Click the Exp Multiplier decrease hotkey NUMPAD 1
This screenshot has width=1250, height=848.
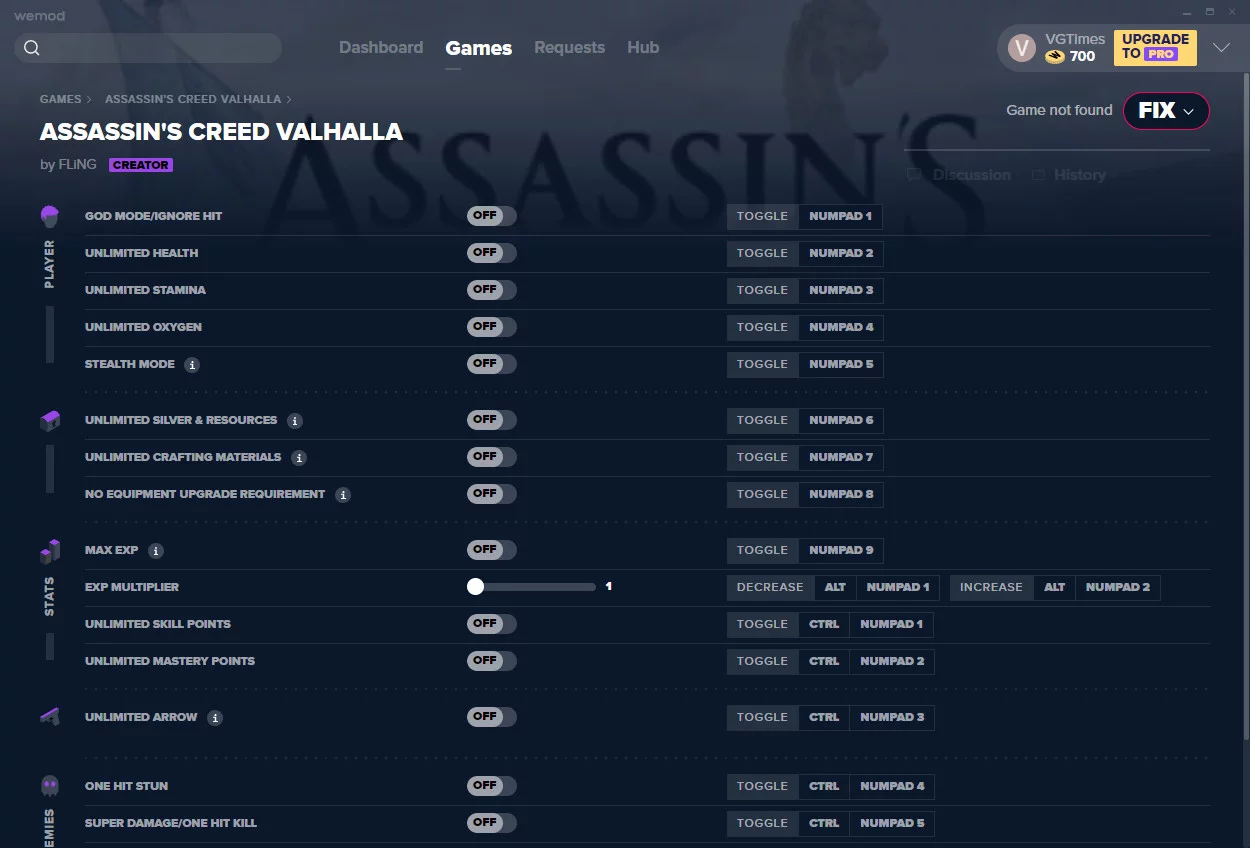(x=898, y=587)
